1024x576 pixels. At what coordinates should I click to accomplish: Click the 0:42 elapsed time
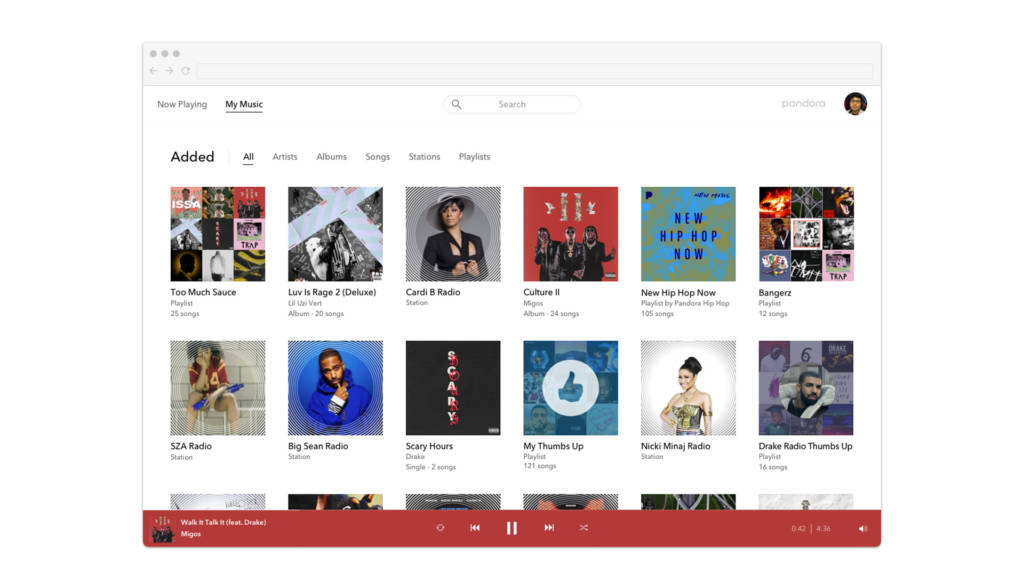click(798, 528)
